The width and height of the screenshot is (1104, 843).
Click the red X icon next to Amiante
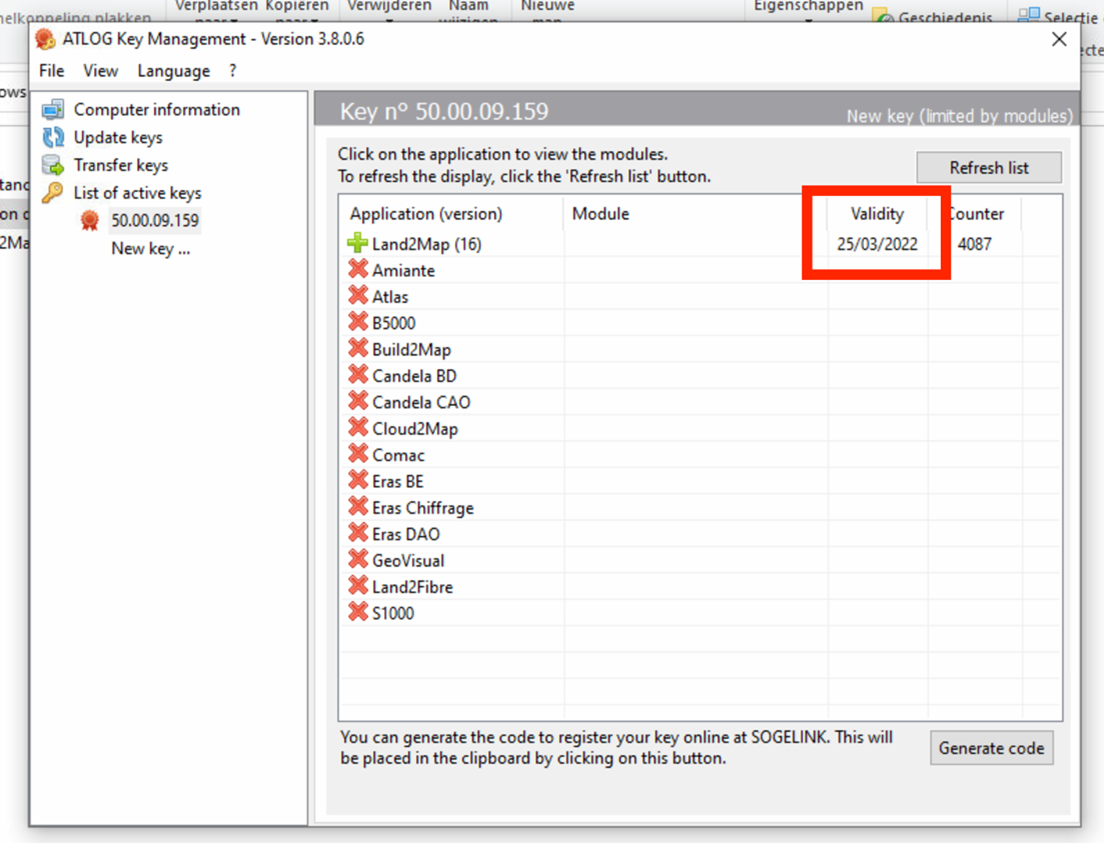(358, 269)
